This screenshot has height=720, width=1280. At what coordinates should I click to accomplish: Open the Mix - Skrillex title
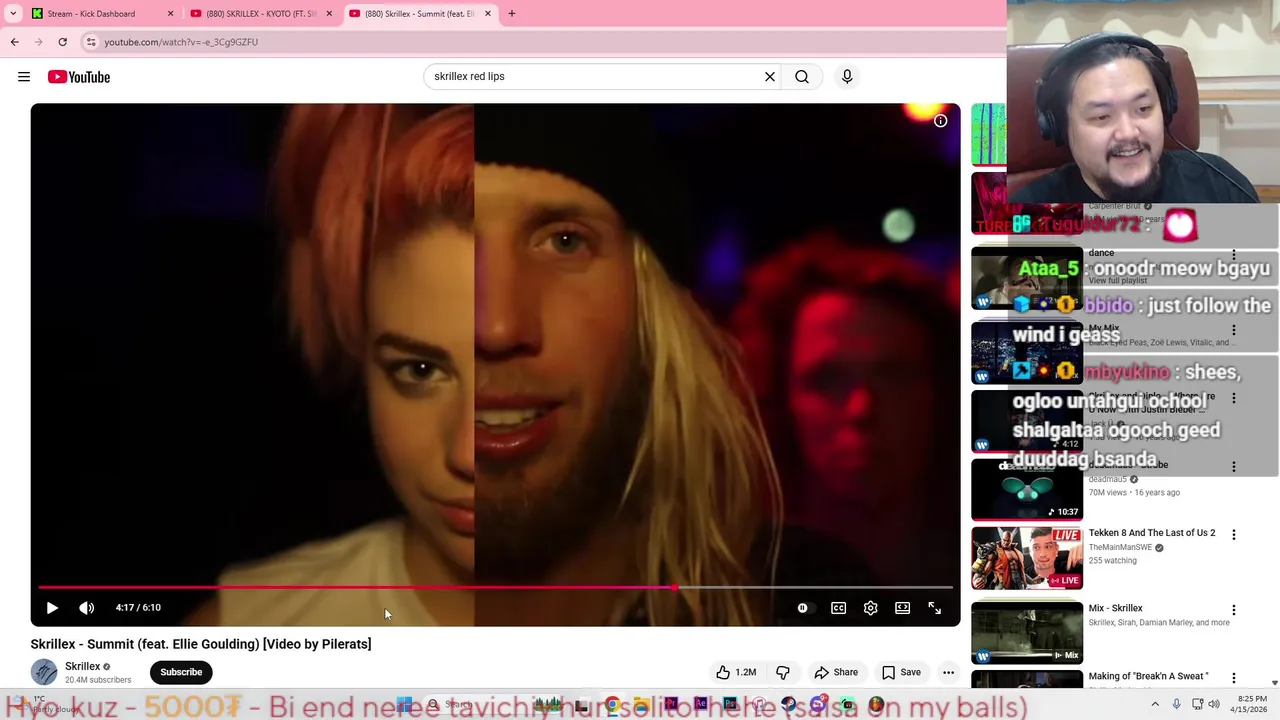[x=1115, y=608]
